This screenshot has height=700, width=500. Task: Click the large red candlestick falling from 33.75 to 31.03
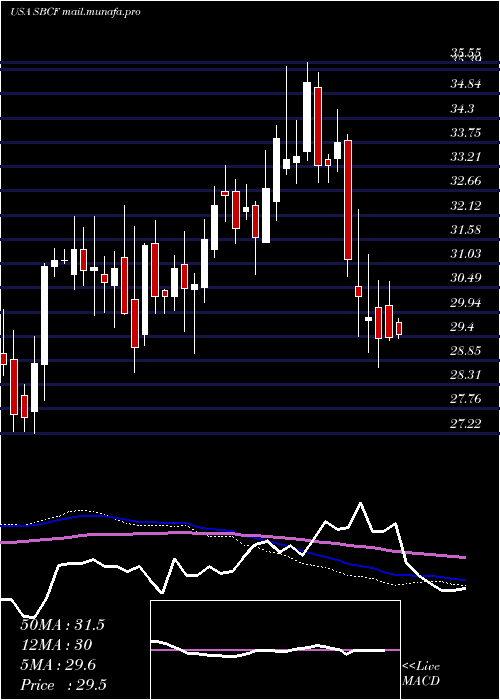(x=348, y=200)
